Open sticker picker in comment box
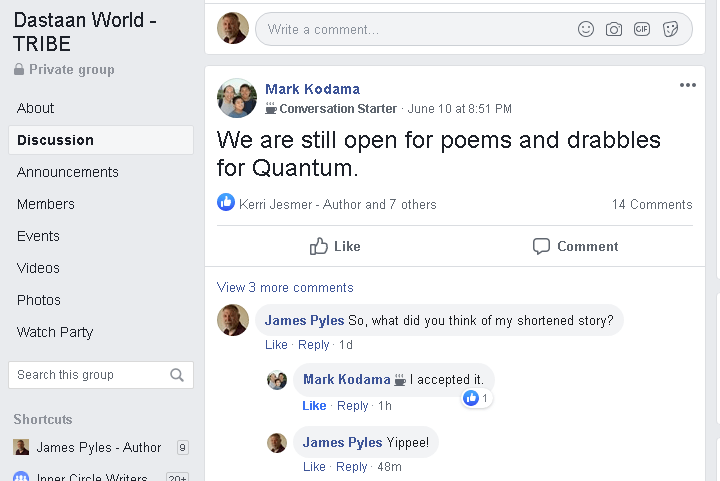The height and width of the screenshot is (481, 720). pyautogui.click(x=670, y=29)
